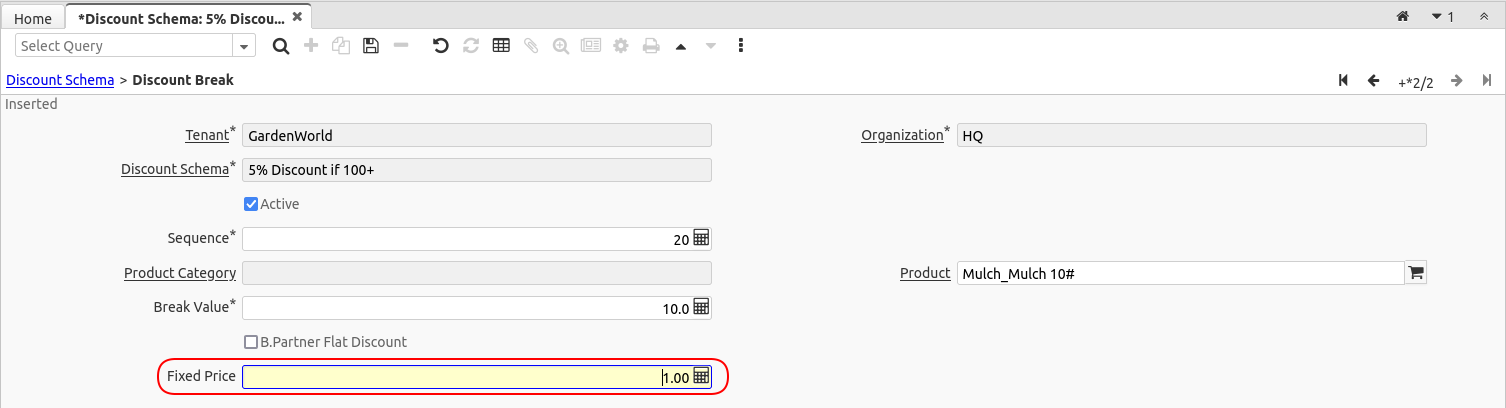Open calculator for Break Value field
Screen dimensions: 1506x408
pyautogui.click(x=701, y=307)
